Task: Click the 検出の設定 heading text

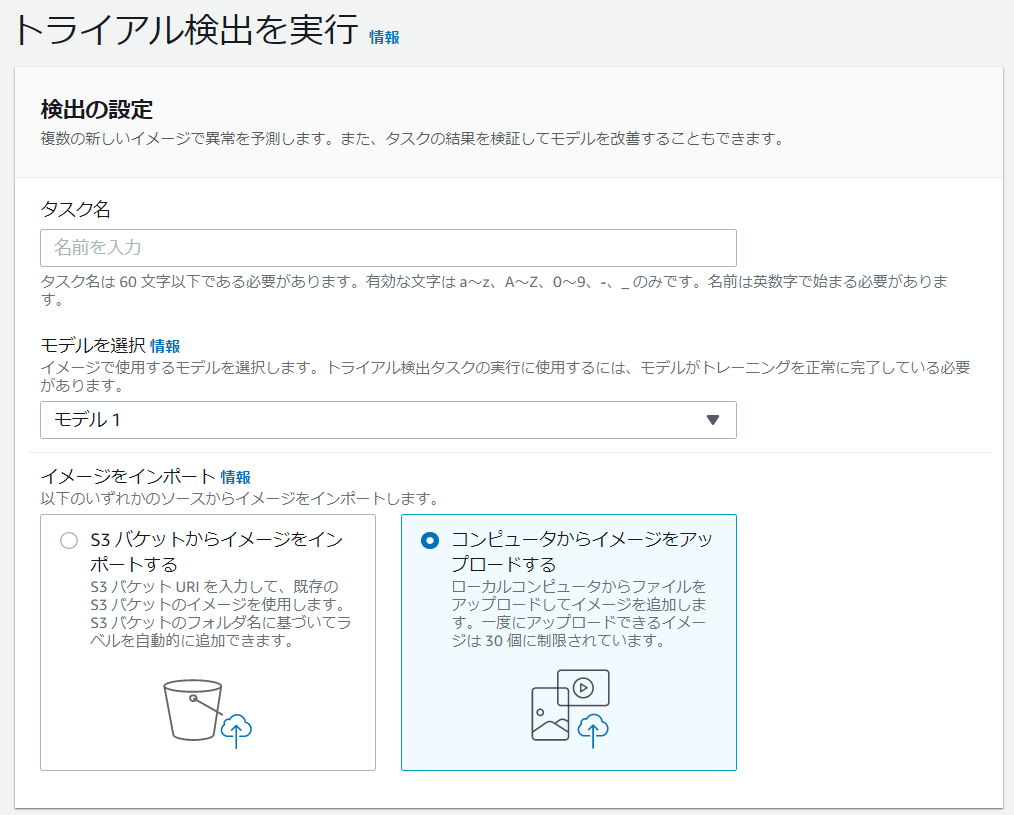Action: [97, 109]
